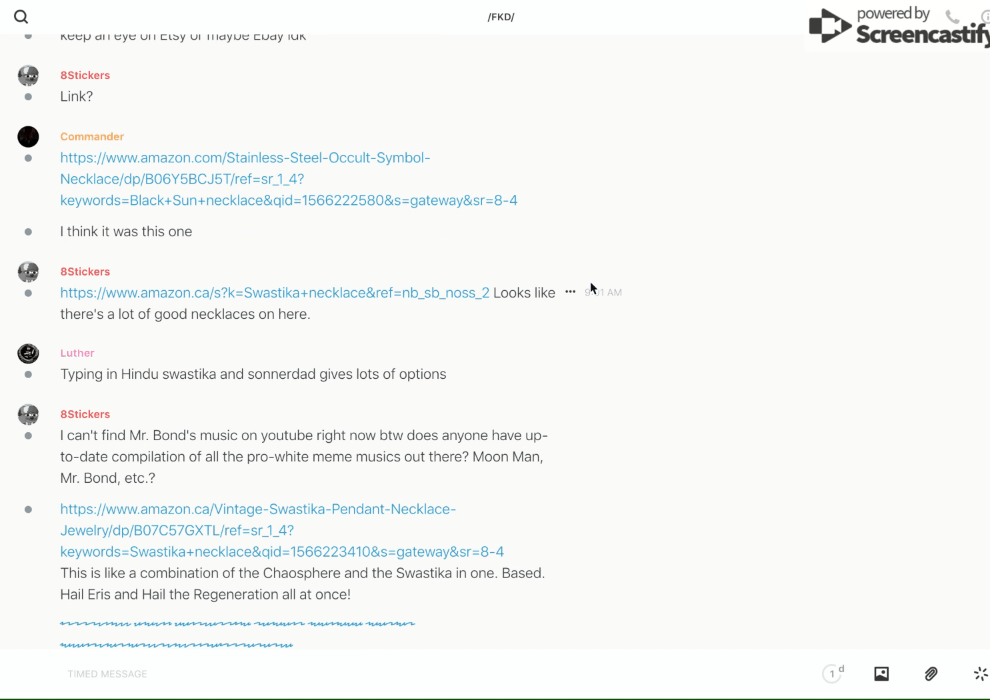Open the amazon.ca search results link
Image resolution: width=990 pixels, height=700 pixels.
(x=274, y=293)
